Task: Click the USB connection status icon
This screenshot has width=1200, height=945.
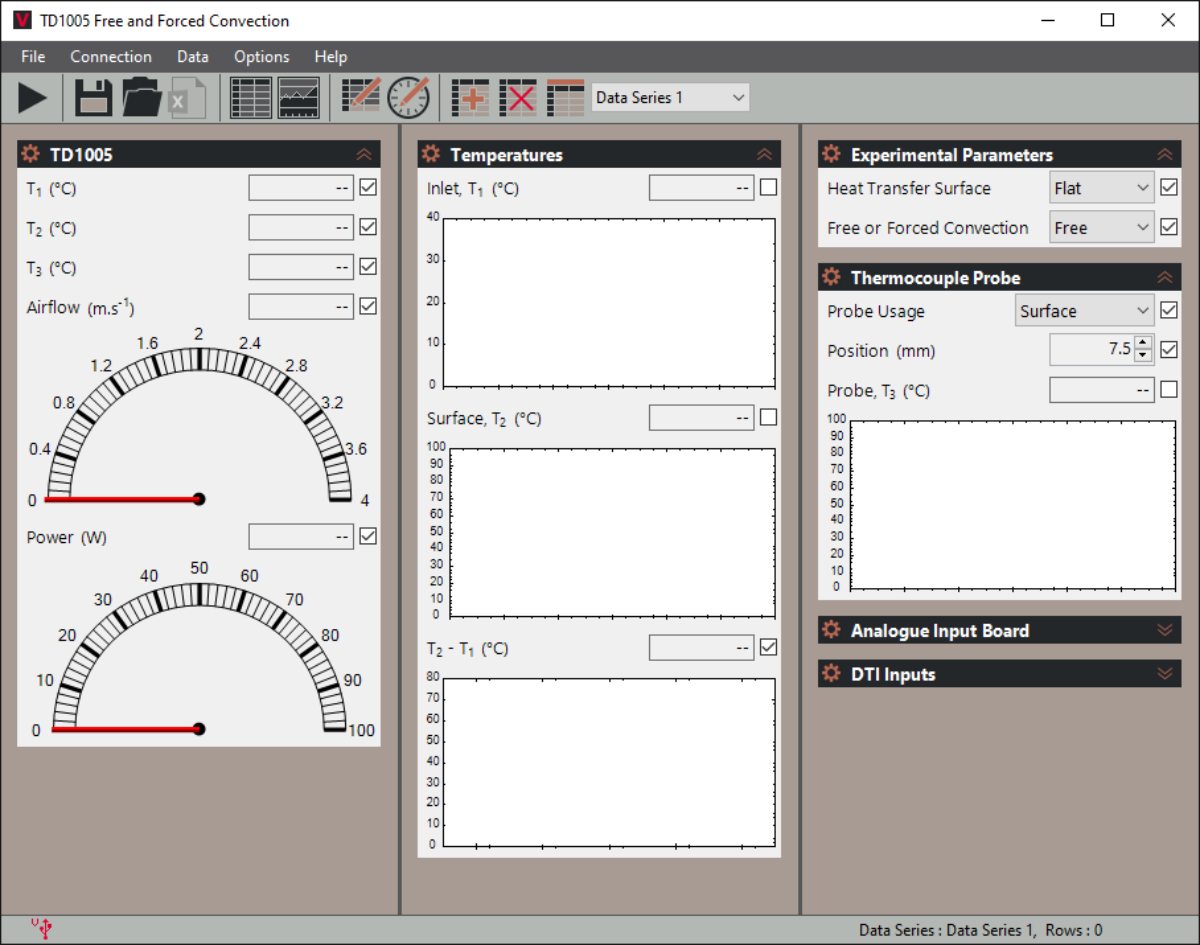Action: click(x=42, y=929)
